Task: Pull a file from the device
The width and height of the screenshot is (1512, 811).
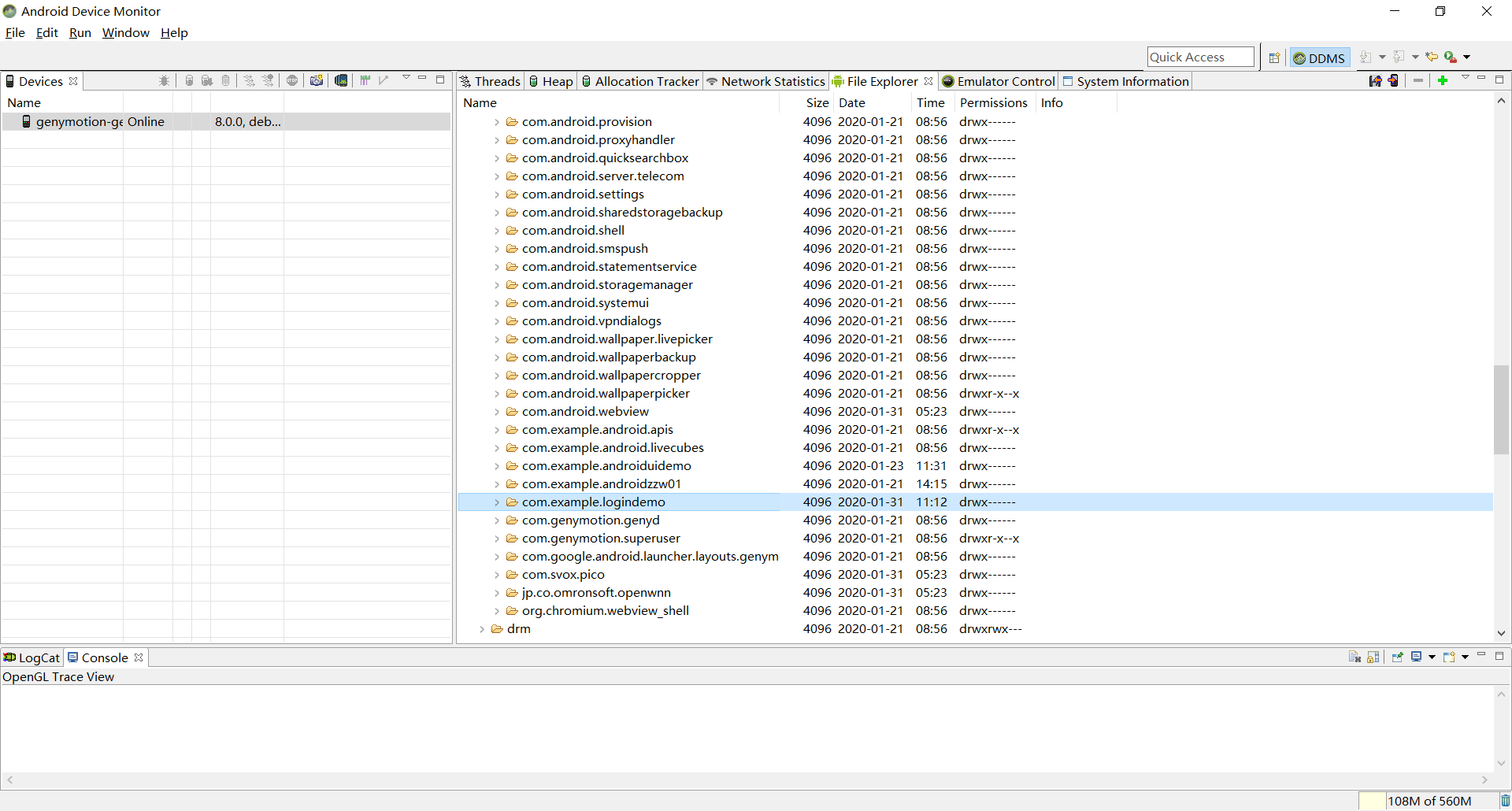Action: click(x=1375, y=80)
